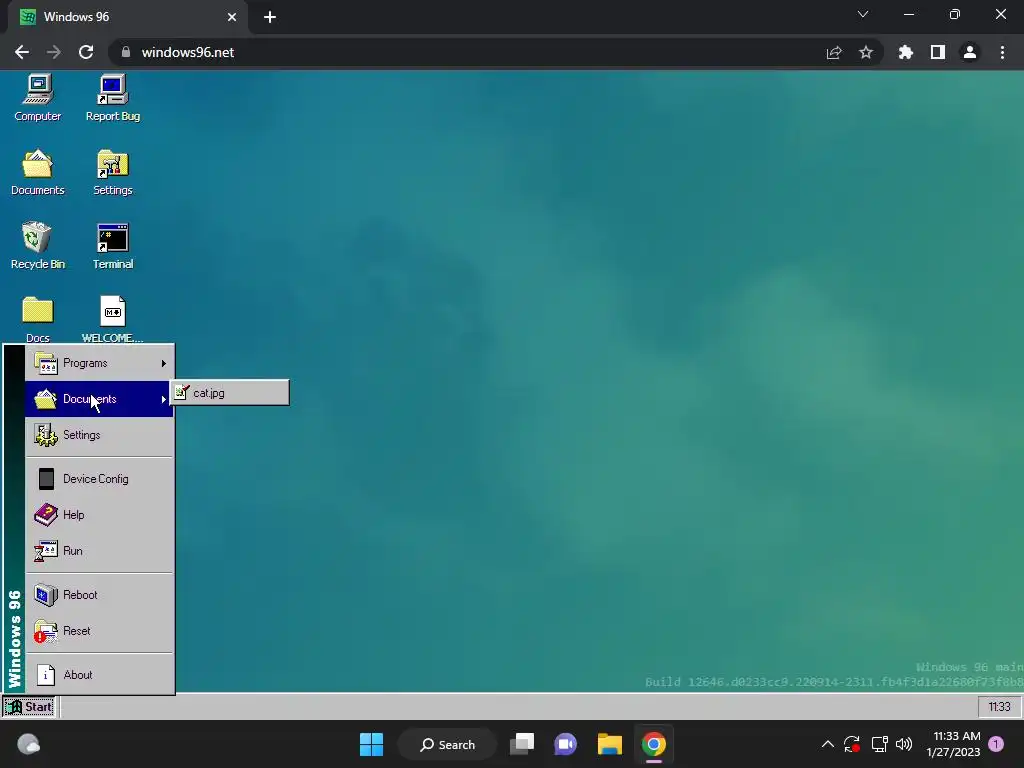Expand the Programs submenu arrow
This screenshot has width=1024, height=768.
164,363
